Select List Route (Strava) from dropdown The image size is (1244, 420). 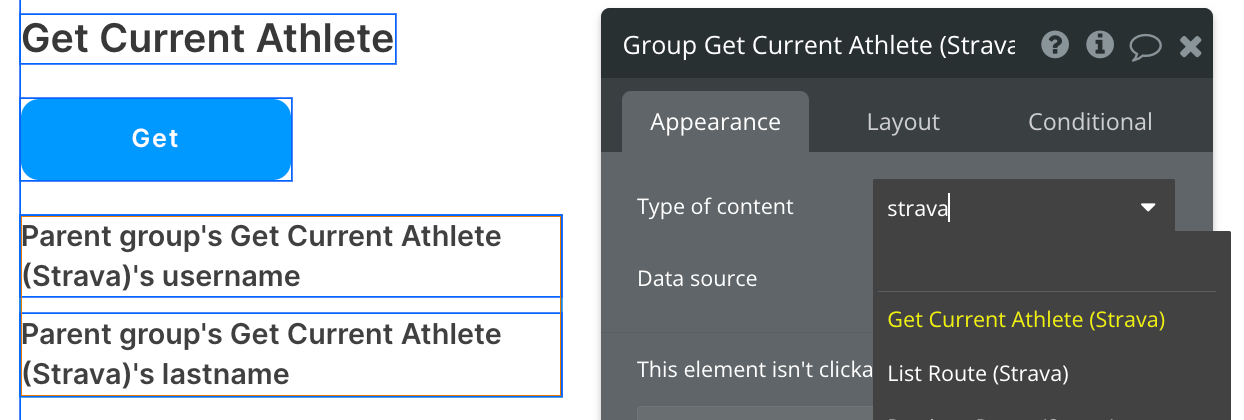[978, 374]
